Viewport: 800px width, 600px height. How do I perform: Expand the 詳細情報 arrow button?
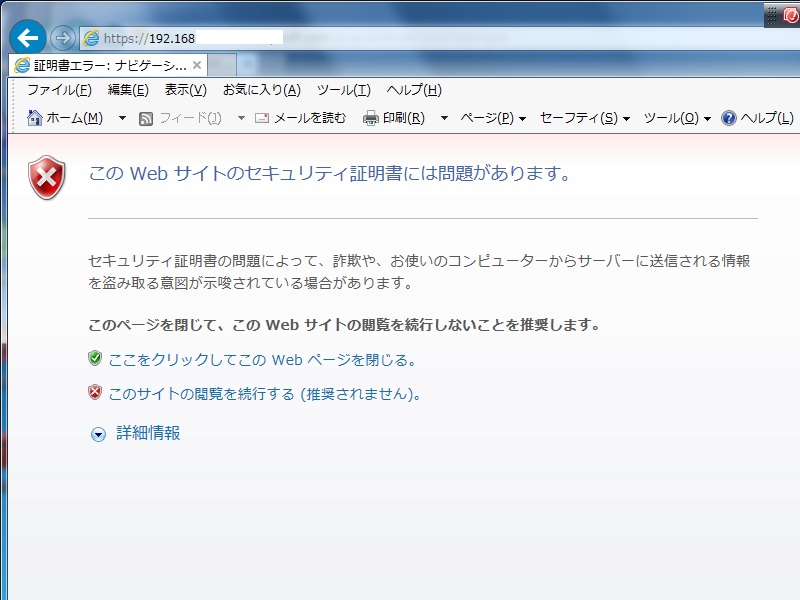tap(98, 434)
